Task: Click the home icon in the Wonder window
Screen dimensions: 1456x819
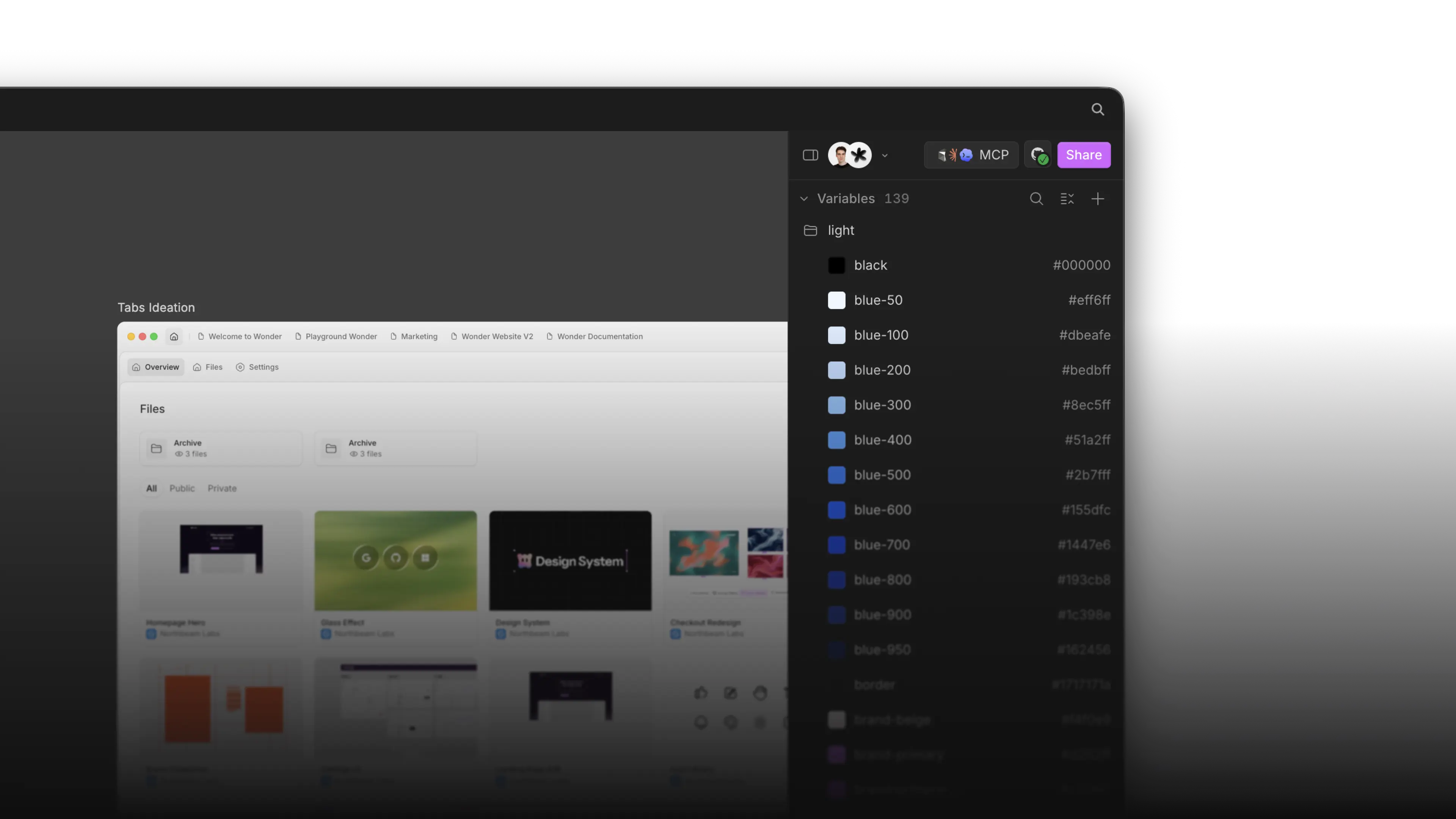Action: (174, 337)
